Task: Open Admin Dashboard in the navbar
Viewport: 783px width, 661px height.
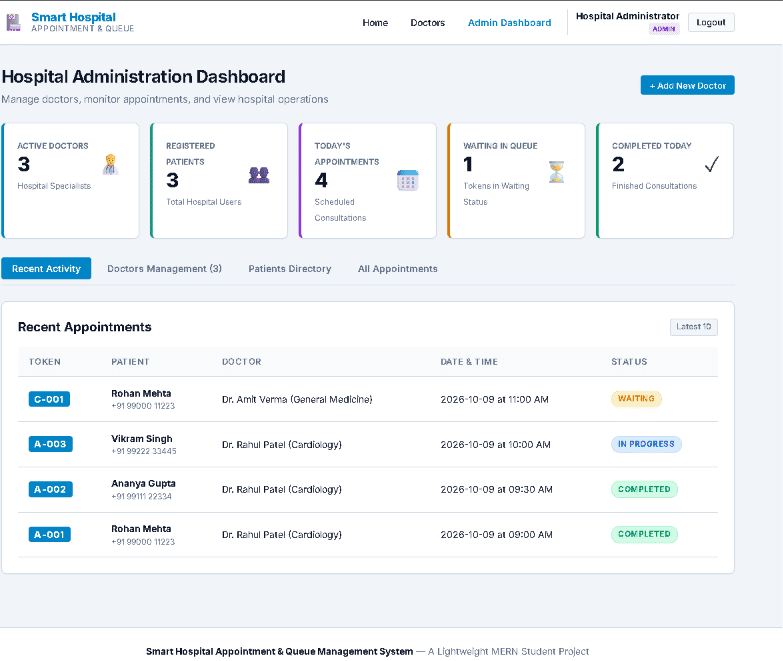Action: coord(509,22)
